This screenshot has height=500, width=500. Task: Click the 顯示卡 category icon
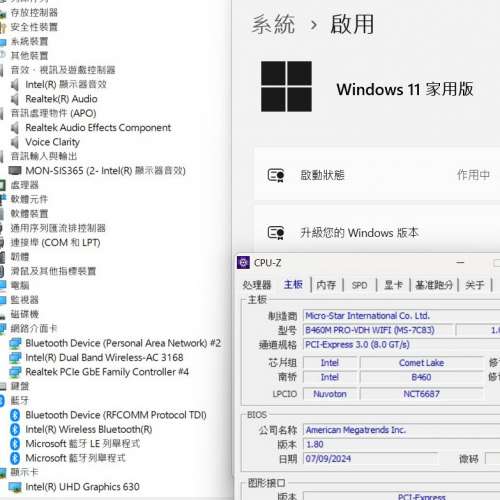(3, 472)
